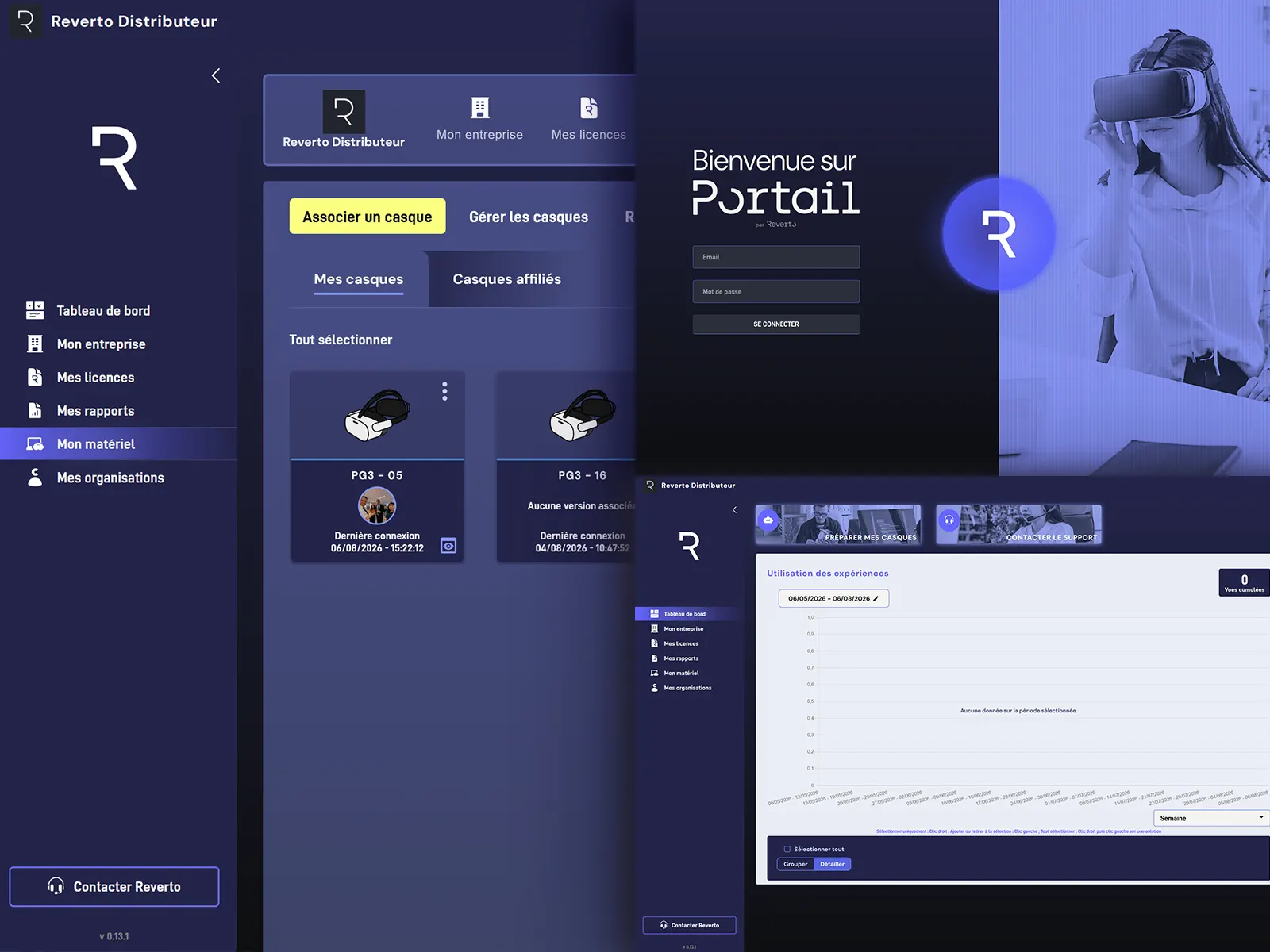The image size is (1270, 952).
Task: Click the headset icon on the Contacter le support banner
Action: coord(949,520)
